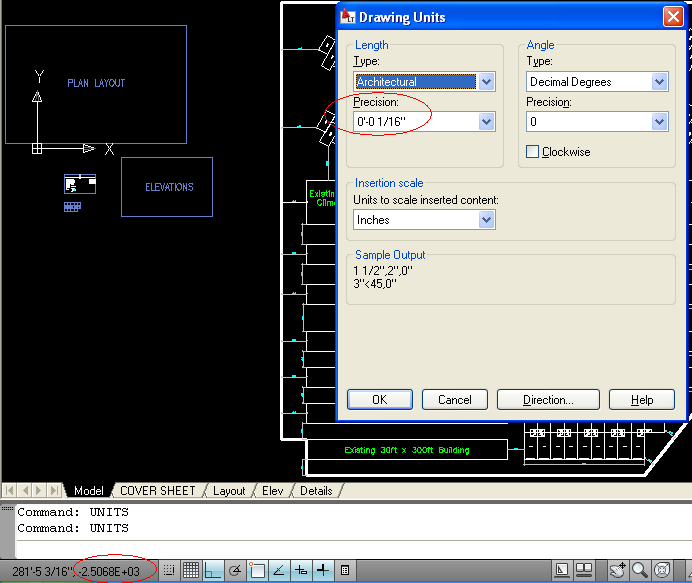Click the 'Units to scale inserted content' label
Screen dimensions: 692x583
coord(426,200)
